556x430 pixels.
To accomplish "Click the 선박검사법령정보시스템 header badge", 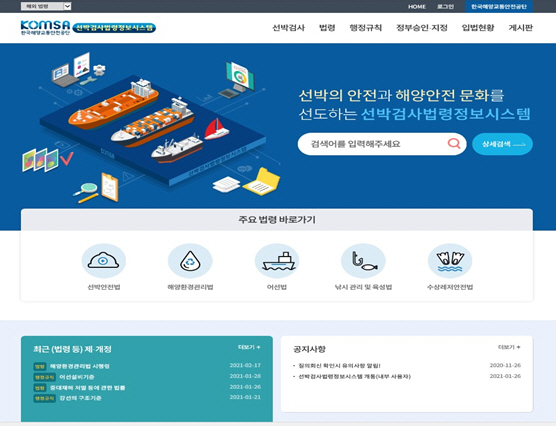I will pyautogui.click(x=114, y=28).
